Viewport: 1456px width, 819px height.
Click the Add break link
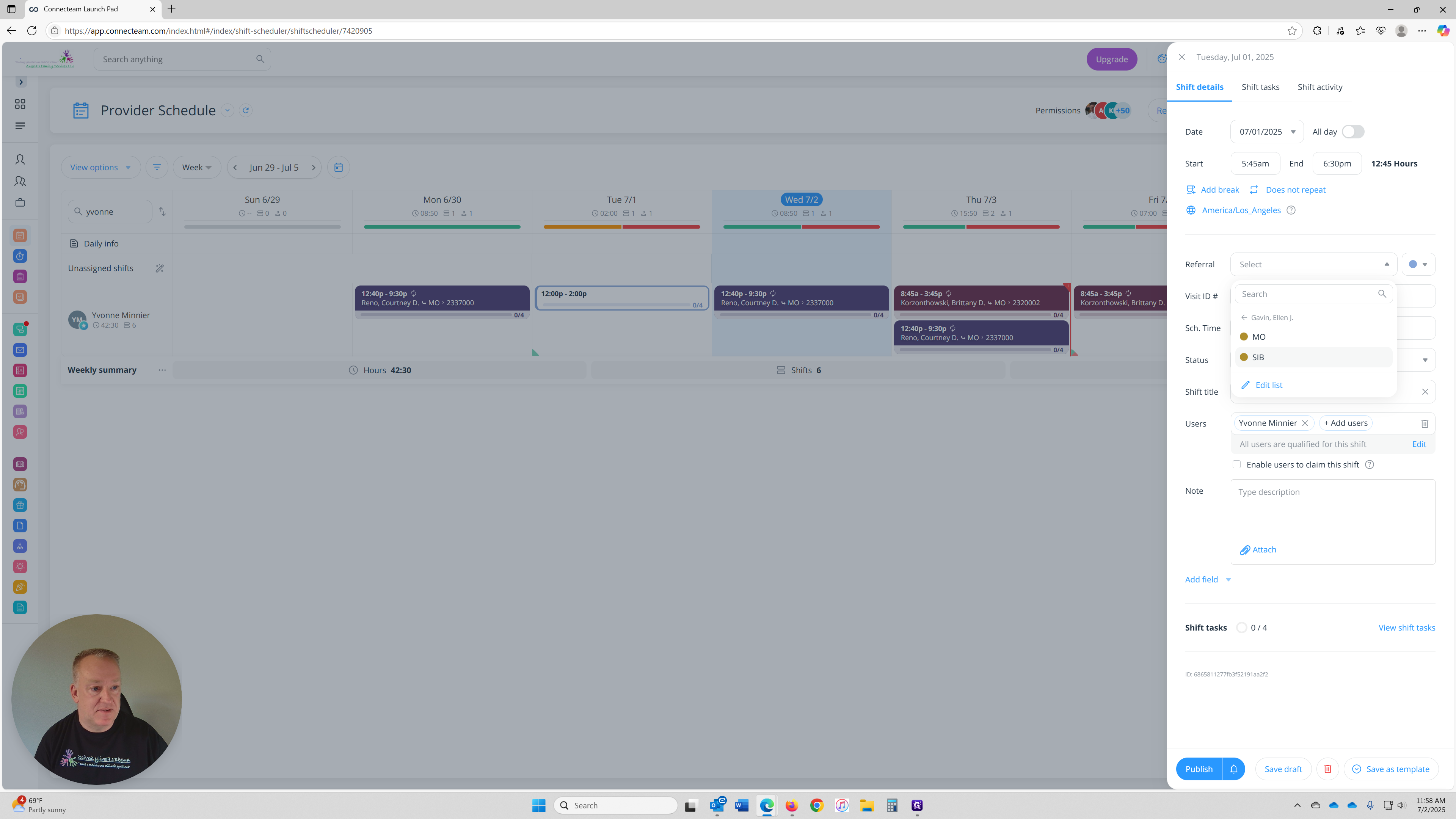[x=1213, y=190]
